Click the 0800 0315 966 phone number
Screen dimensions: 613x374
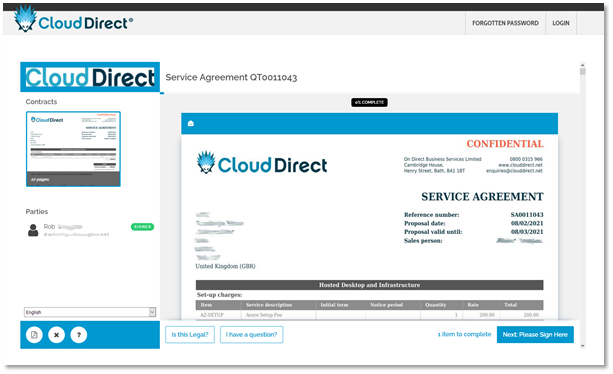point(526,159)
